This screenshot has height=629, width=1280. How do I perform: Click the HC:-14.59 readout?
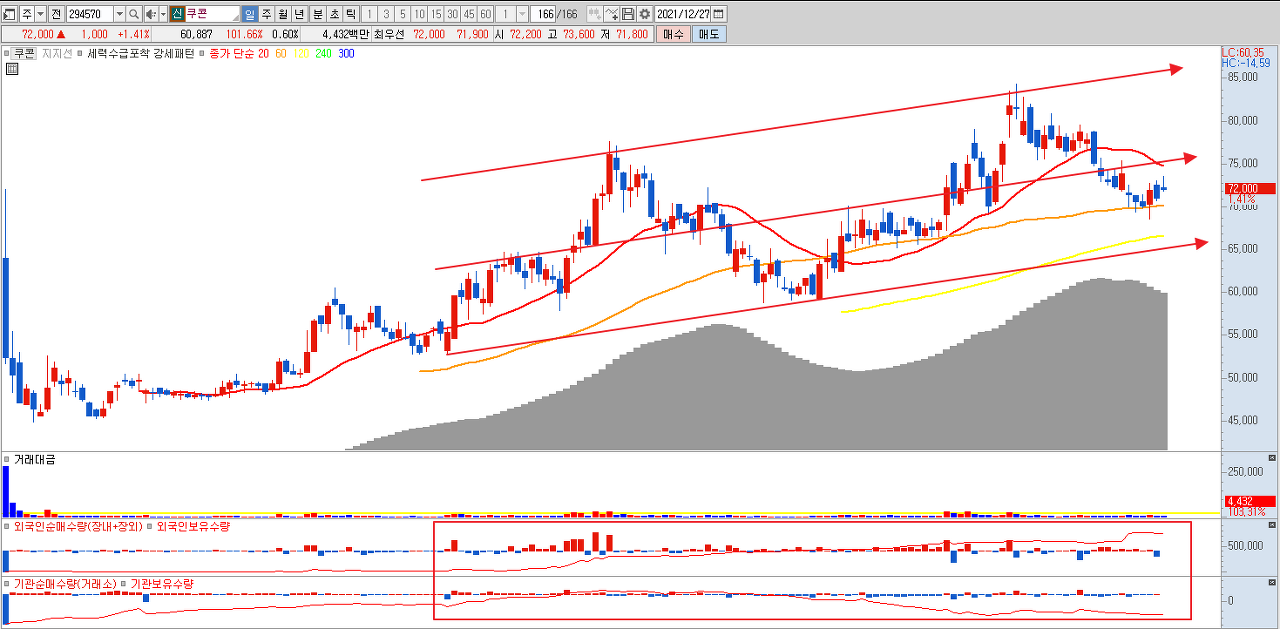click(1246, 63)
